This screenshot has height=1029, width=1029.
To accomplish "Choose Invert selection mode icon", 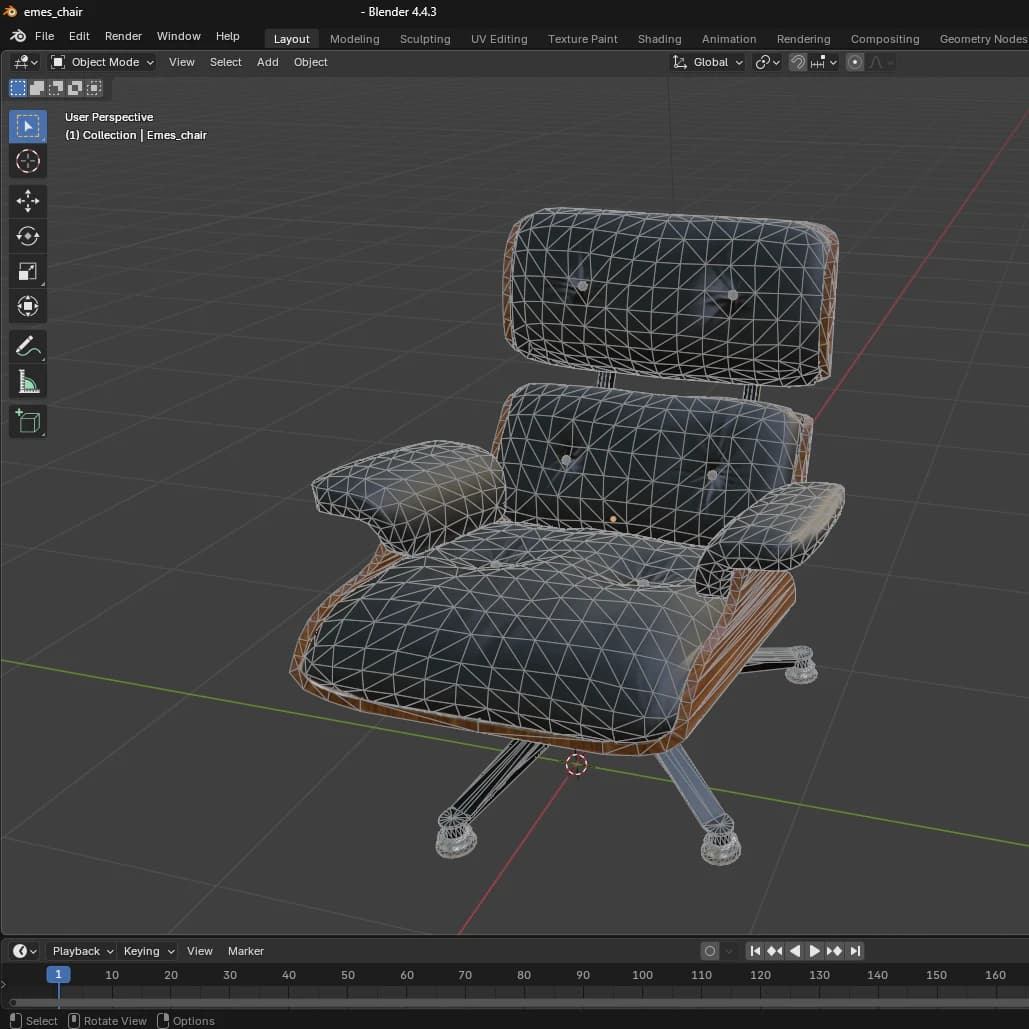I will 75,88.
